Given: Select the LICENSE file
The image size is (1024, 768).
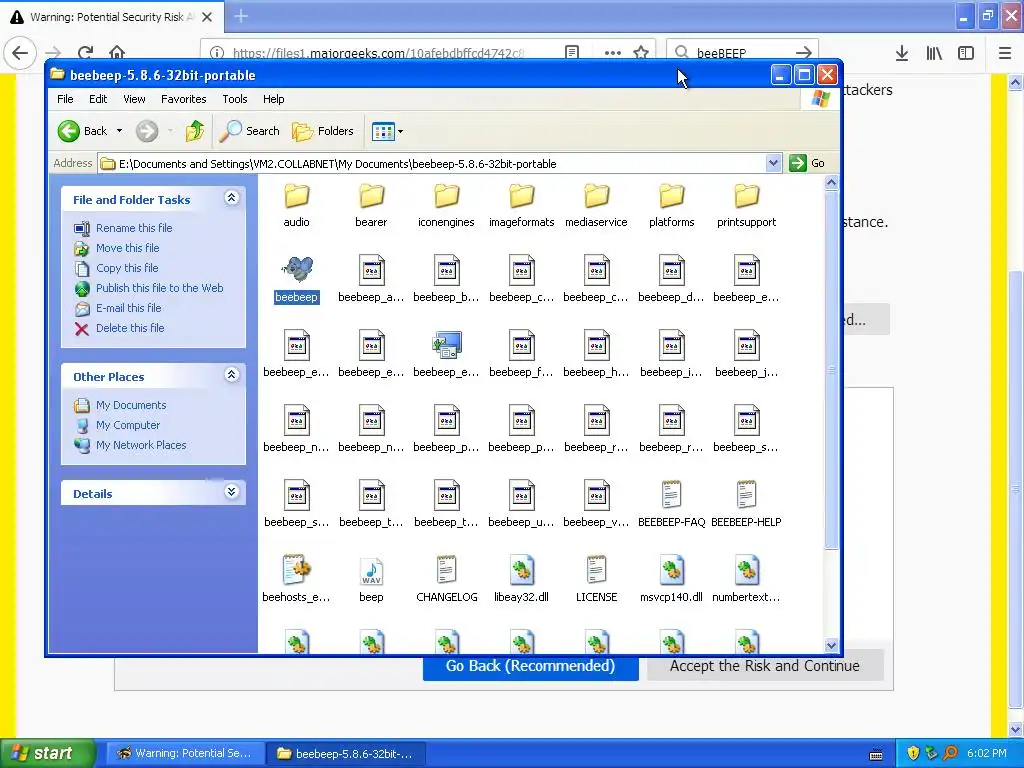Looking at the screenshot, I should (596, 571).
